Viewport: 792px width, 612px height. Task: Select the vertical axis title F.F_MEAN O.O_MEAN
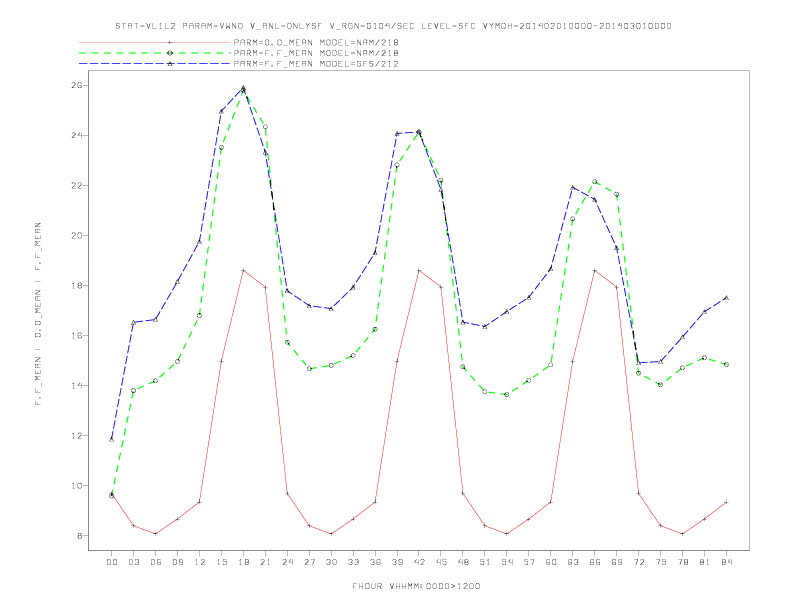[38, 314]
